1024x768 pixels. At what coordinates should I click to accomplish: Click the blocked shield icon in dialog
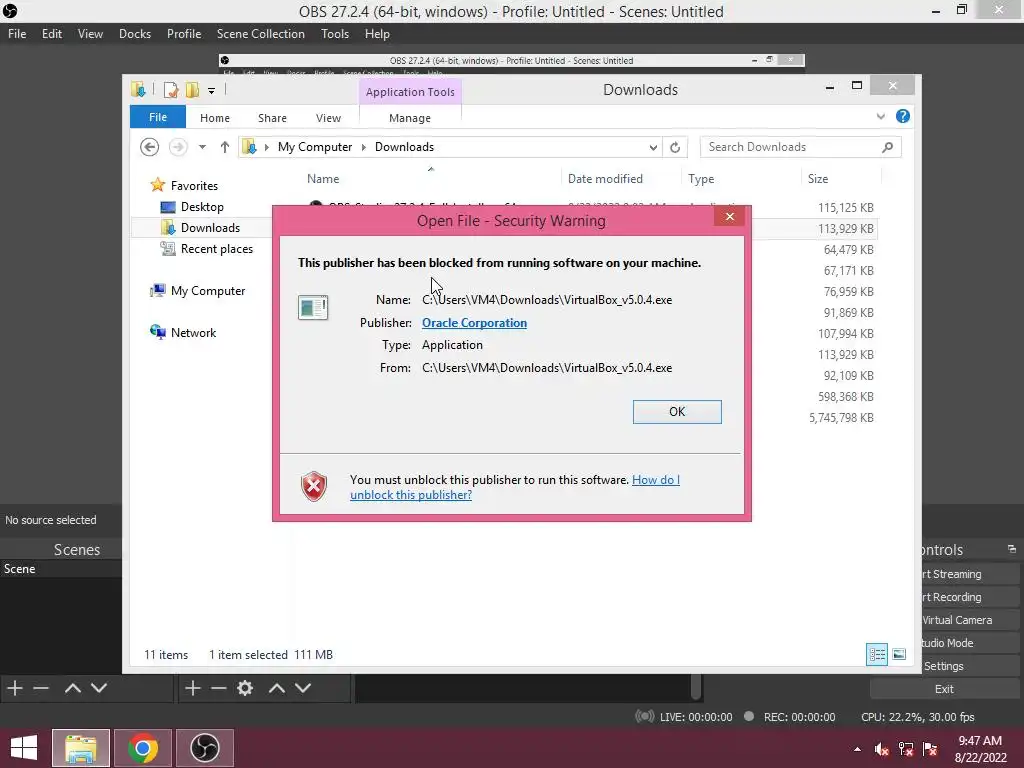313,487
